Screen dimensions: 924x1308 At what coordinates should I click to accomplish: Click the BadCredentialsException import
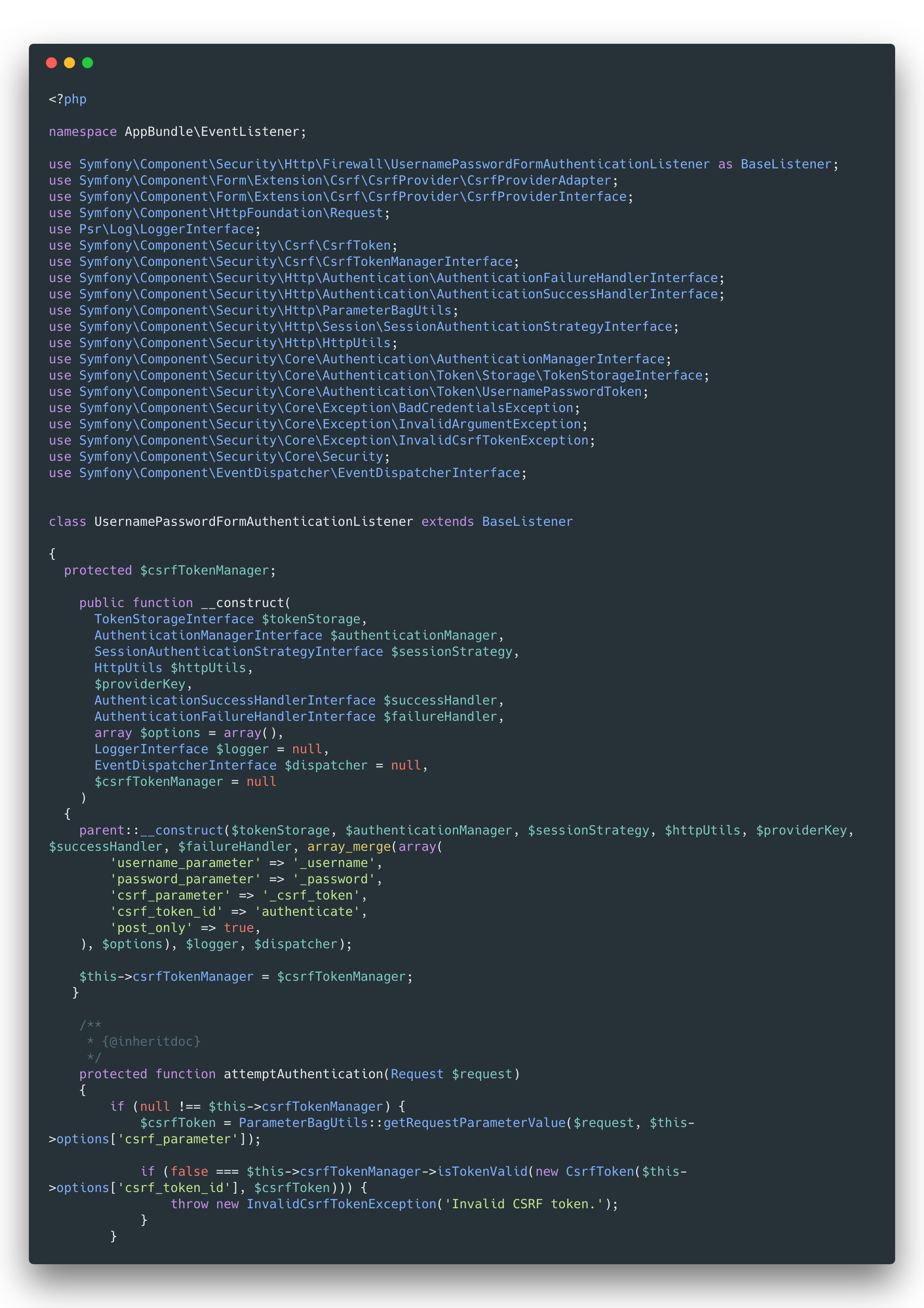[x=314, y=408]
